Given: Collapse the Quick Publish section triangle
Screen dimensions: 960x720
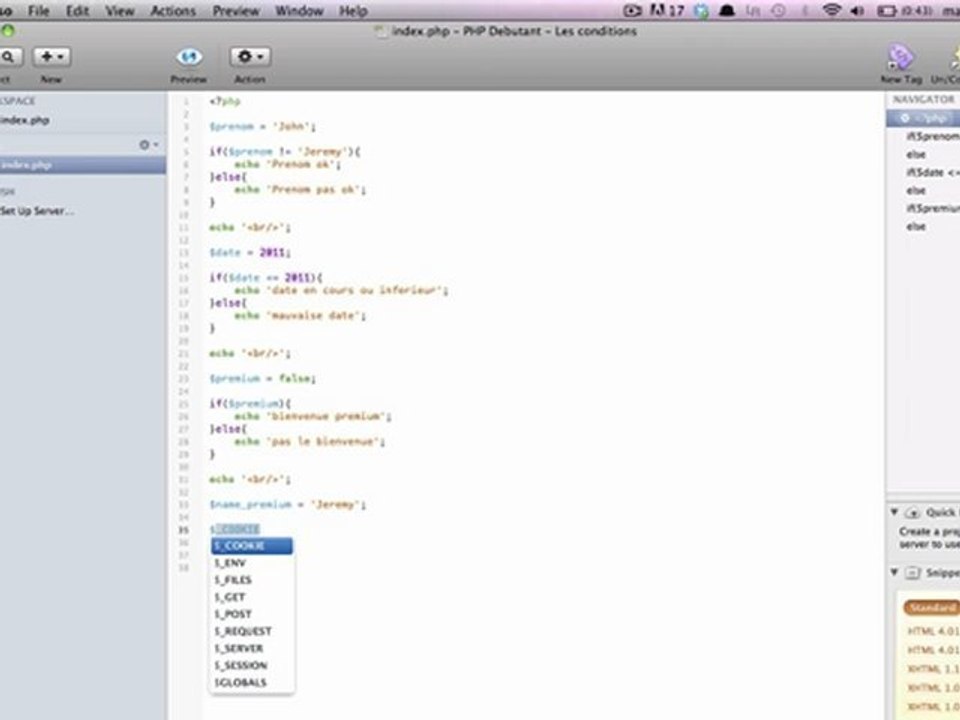Looking at the screenshot, I should [x=894, y=512].
